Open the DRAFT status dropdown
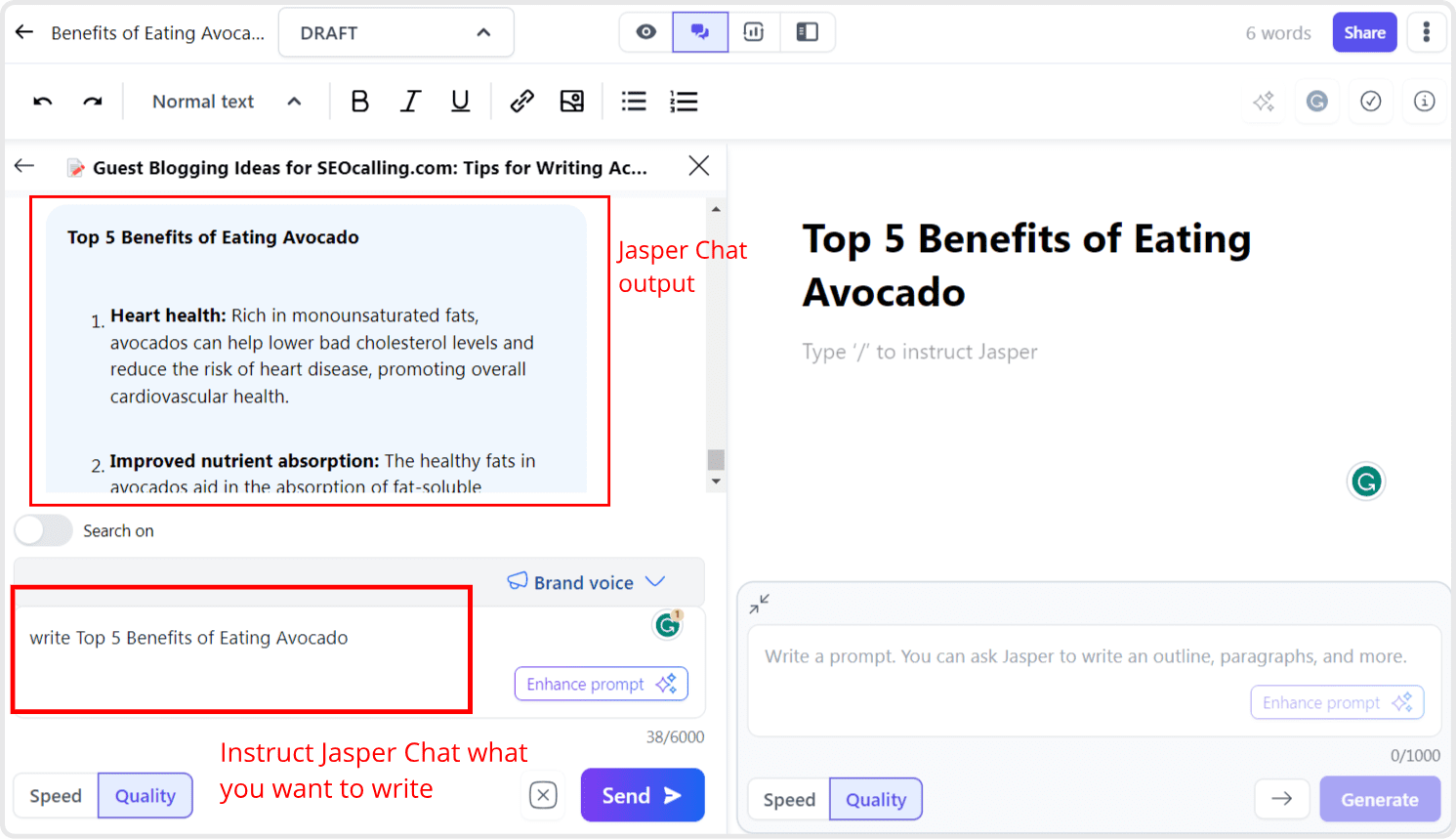Screen dimensions: 1456x839 tap(395, 31)
